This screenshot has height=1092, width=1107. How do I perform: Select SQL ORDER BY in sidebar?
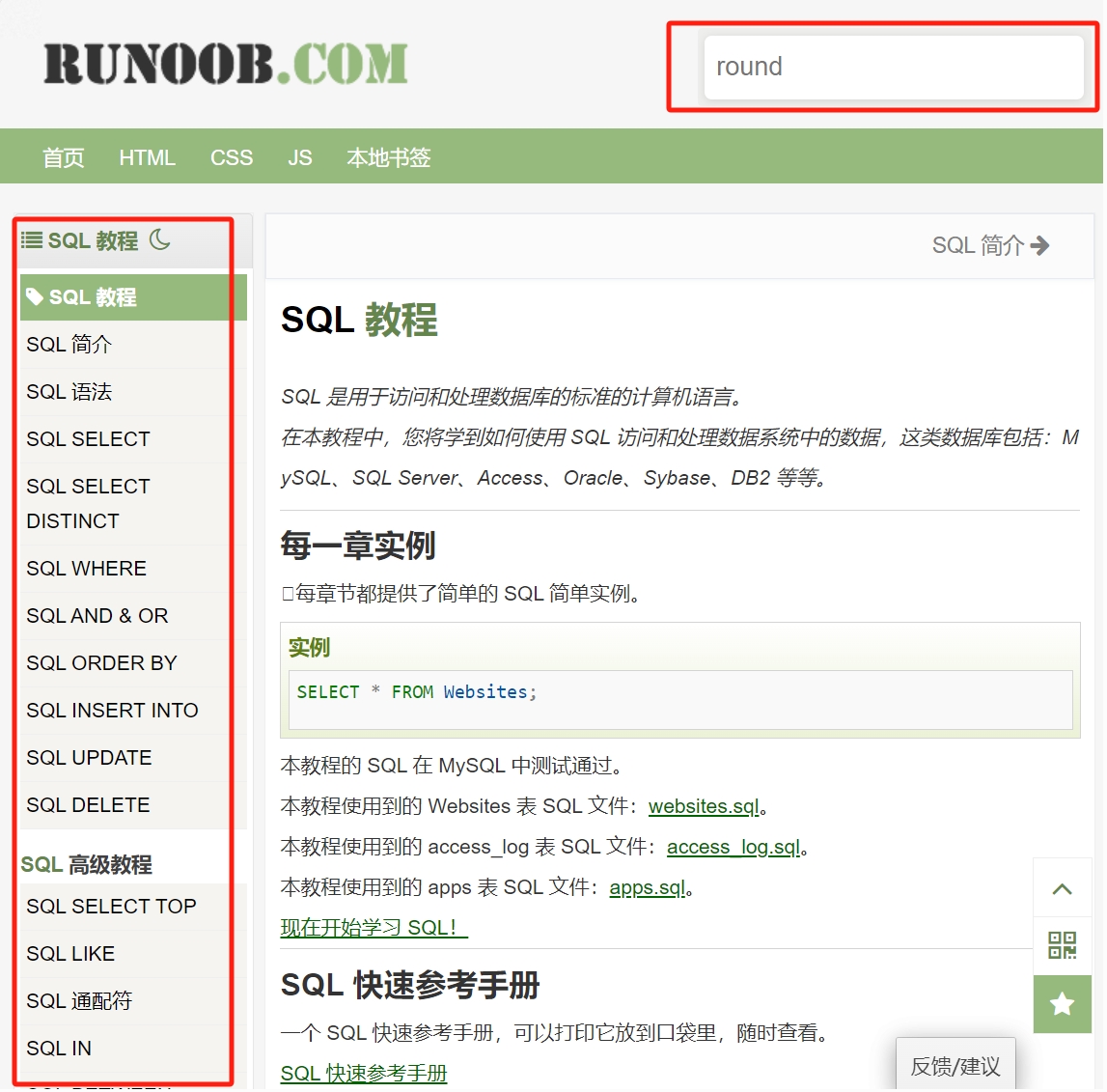[101, 663]
